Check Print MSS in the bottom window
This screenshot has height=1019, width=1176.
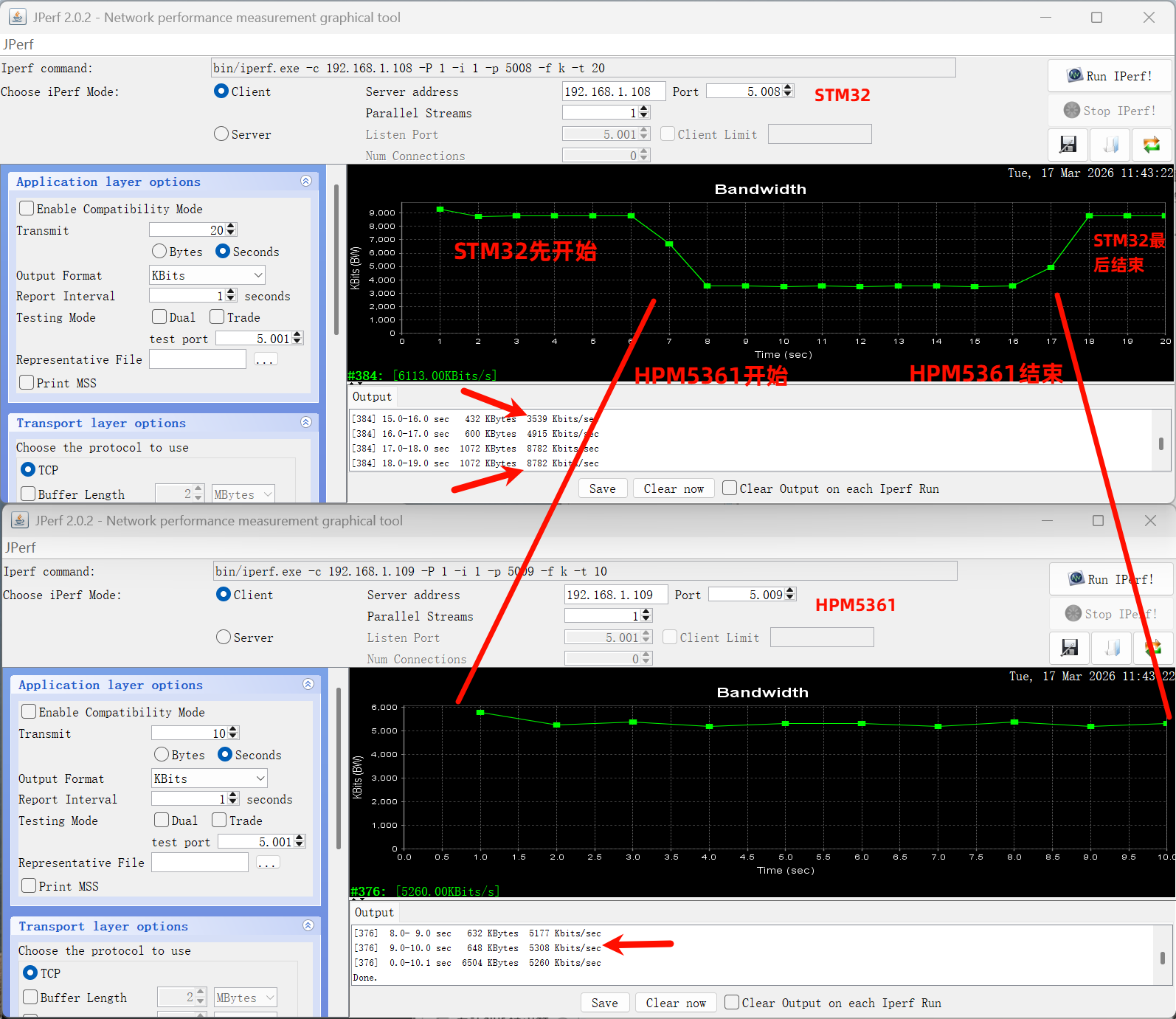pos(29,886)
